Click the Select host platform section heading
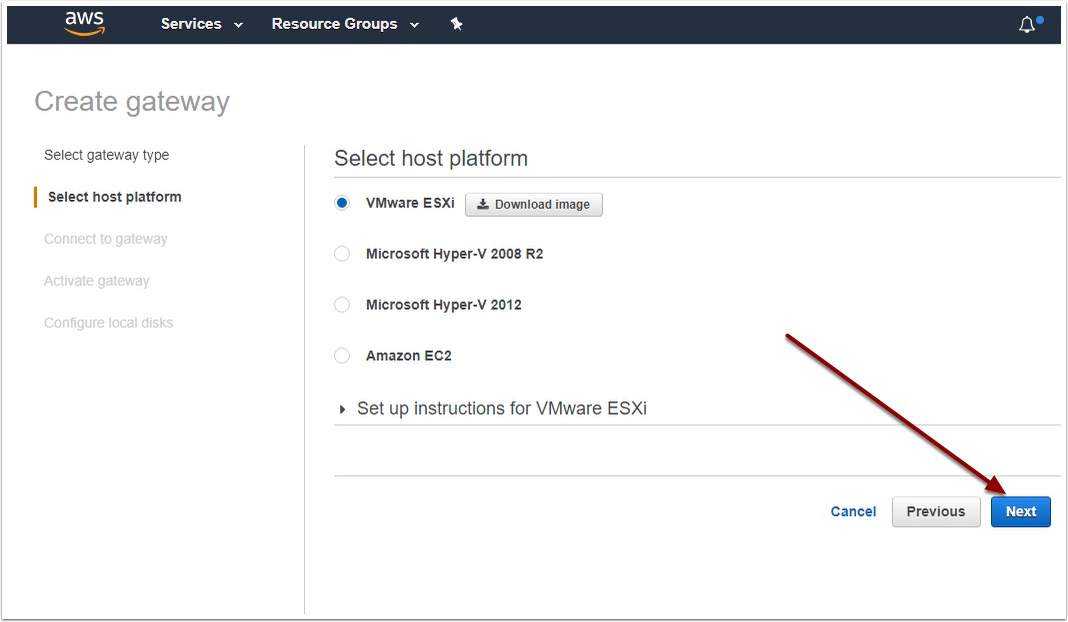This screenshot has width=1068, height=622. click(x=430, y=159)
